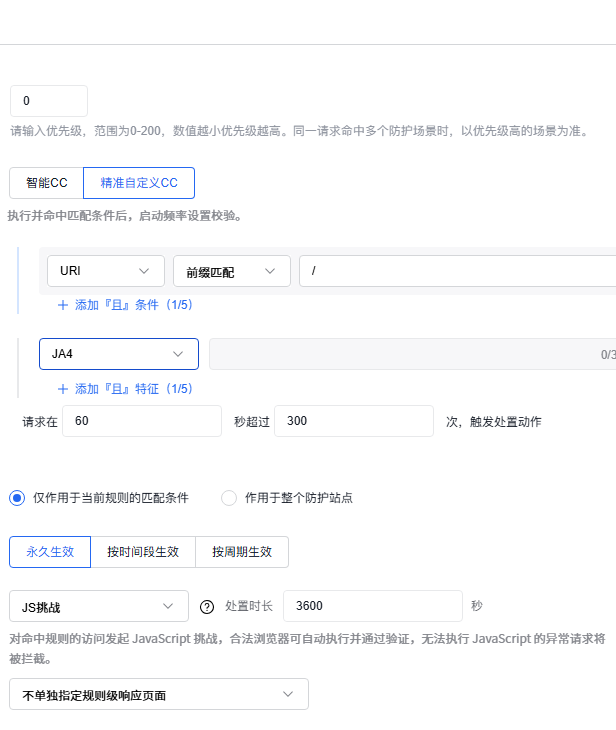
Task: Click the 3600 处置时长 input field
Action: point(372,606)
